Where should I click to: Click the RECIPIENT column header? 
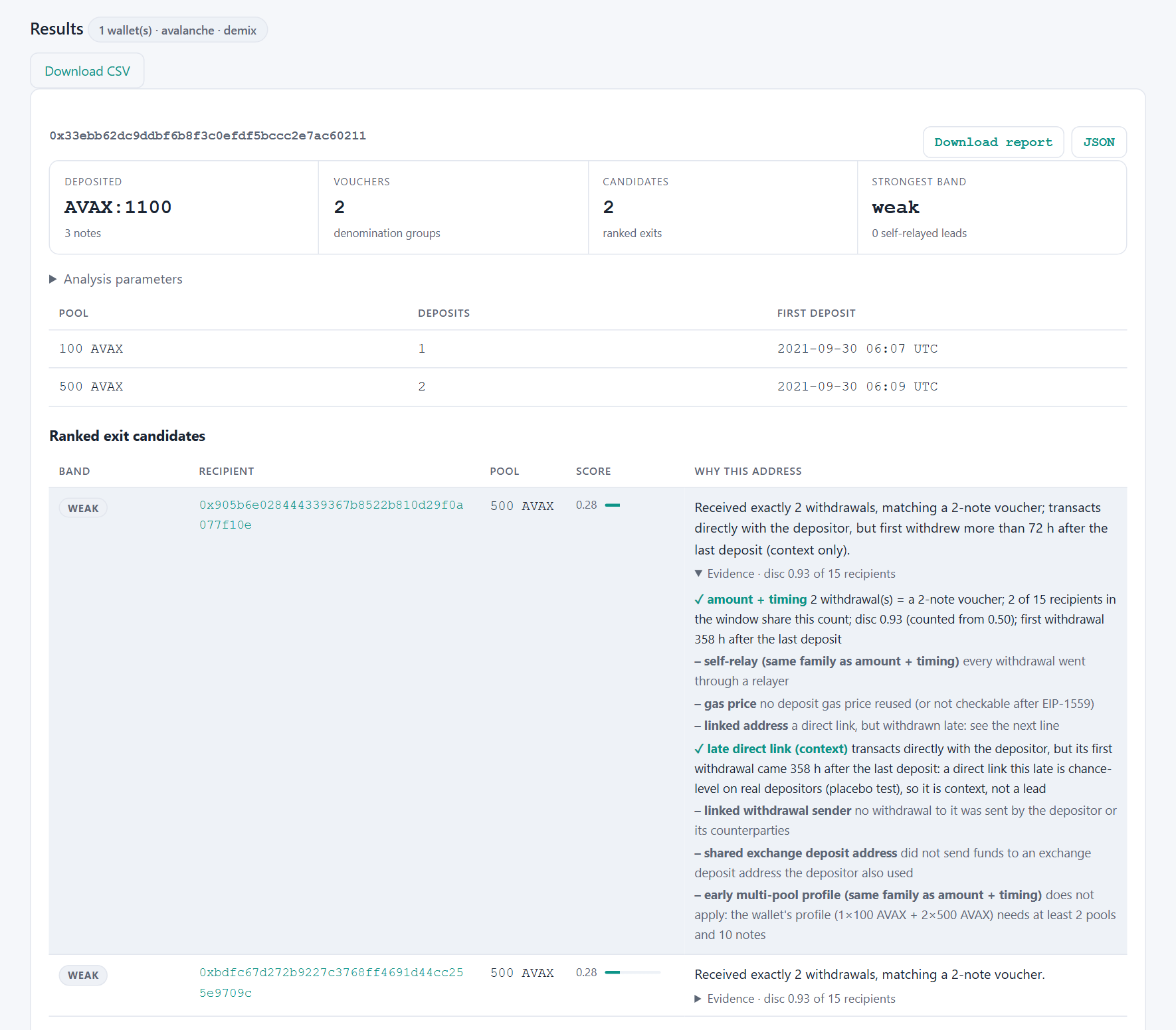tap(227, 472)
